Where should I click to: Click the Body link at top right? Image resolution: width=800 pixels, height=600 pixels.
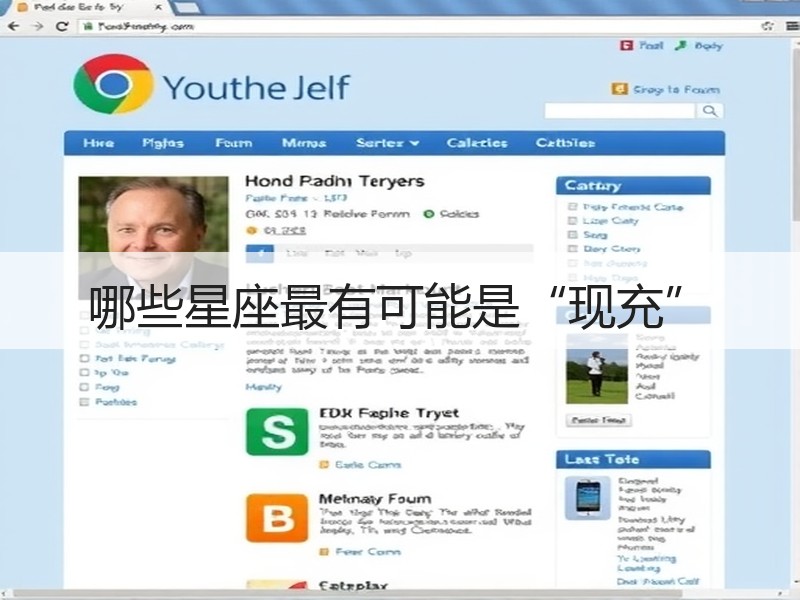click(709, 46)
